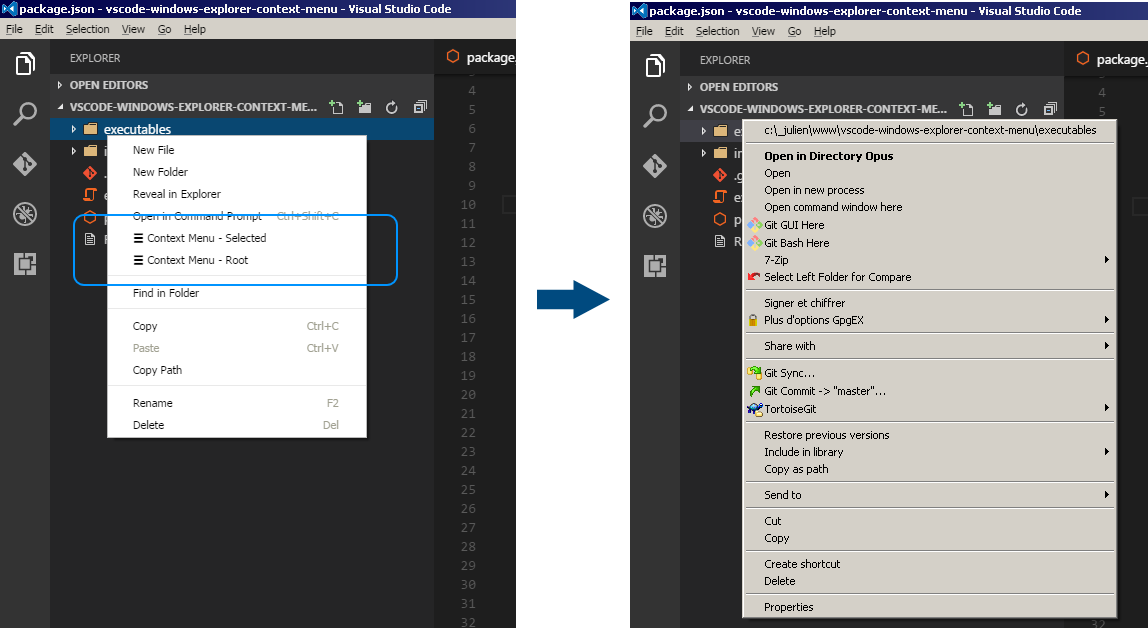Click Select Left Folder for Compare entry

pos(930,277)
